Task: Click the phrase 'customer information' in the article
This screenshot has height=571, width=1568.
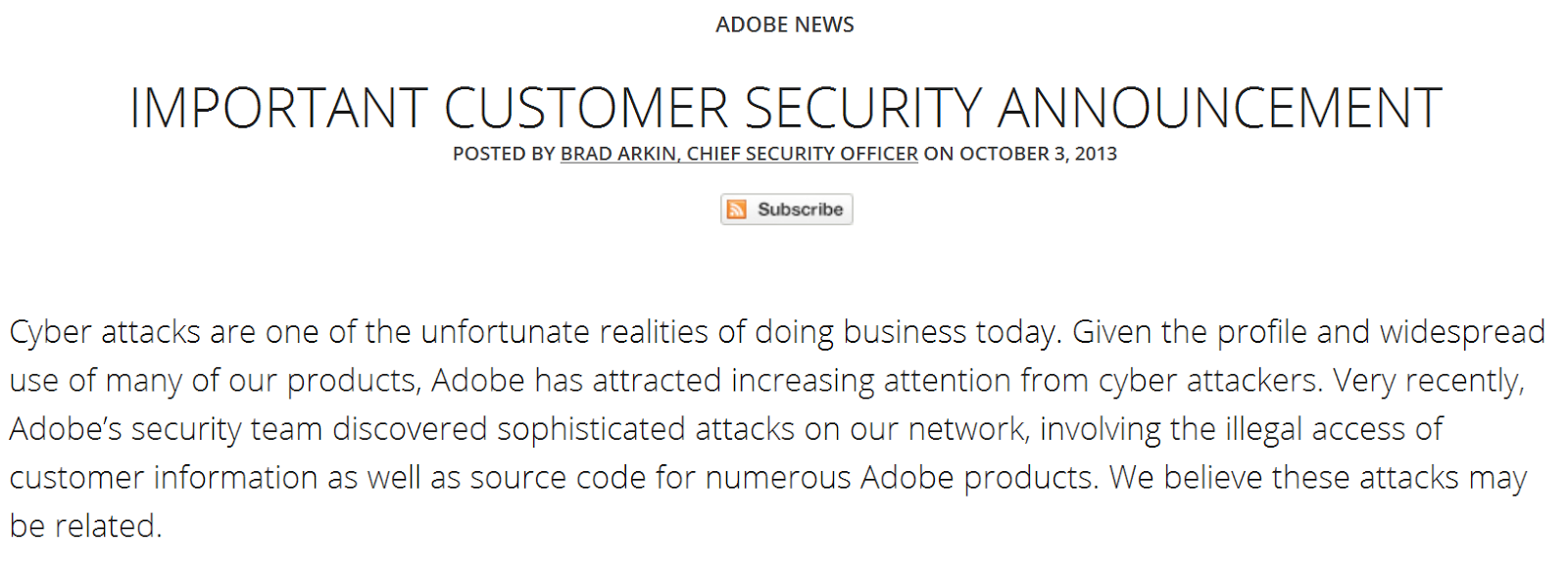Action: [164, 478]
